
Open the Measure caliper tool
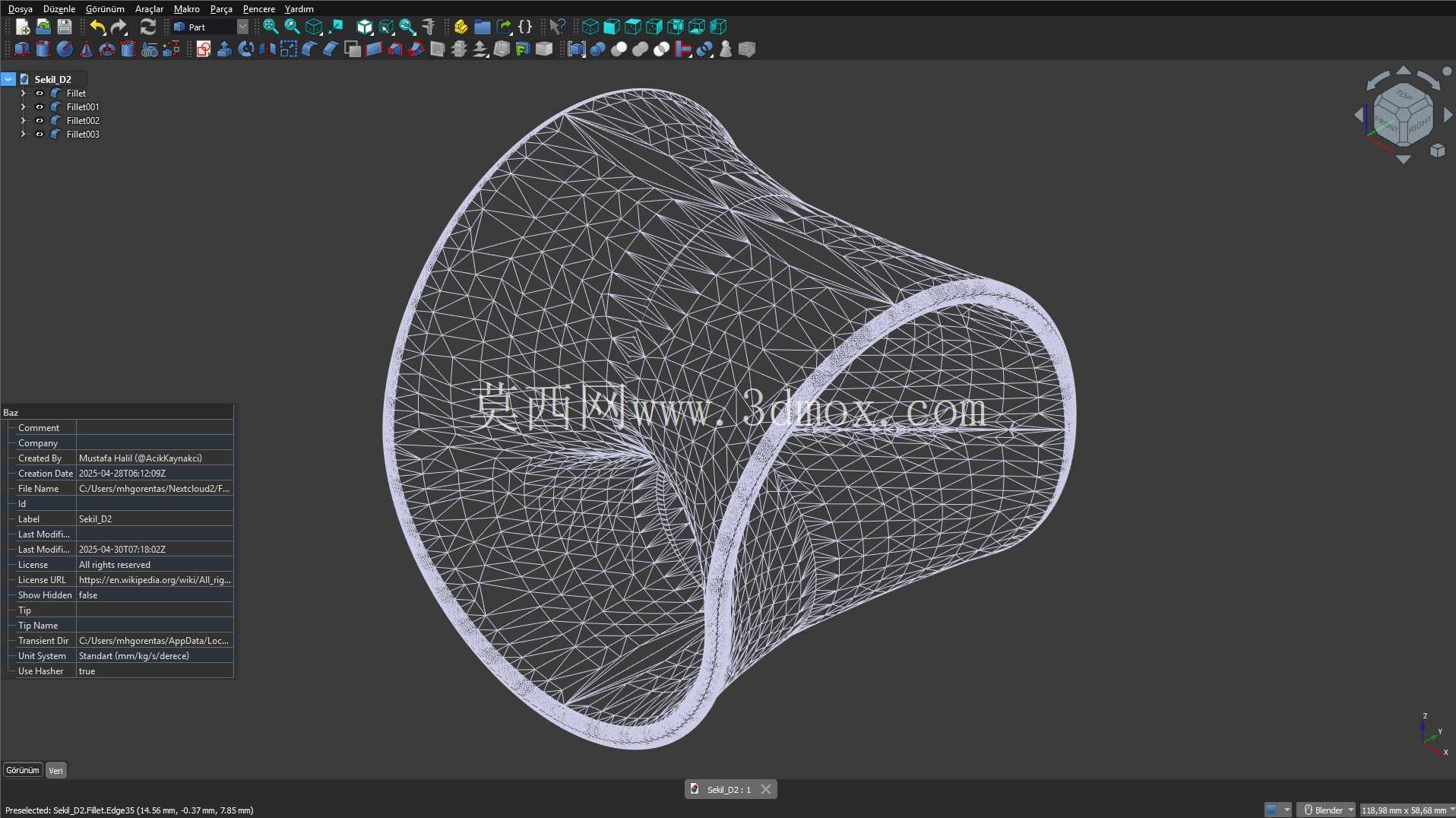pos(429,27)
